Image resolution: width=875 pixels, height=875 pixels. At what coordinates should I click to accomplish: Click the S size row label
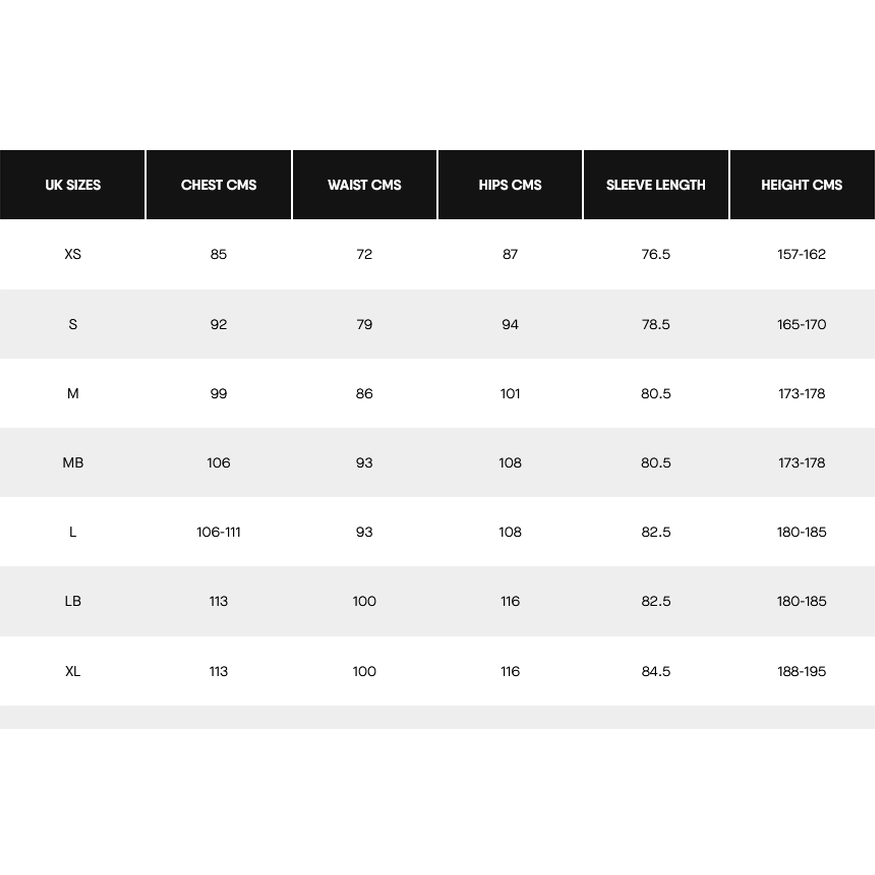tap(73, 324)
